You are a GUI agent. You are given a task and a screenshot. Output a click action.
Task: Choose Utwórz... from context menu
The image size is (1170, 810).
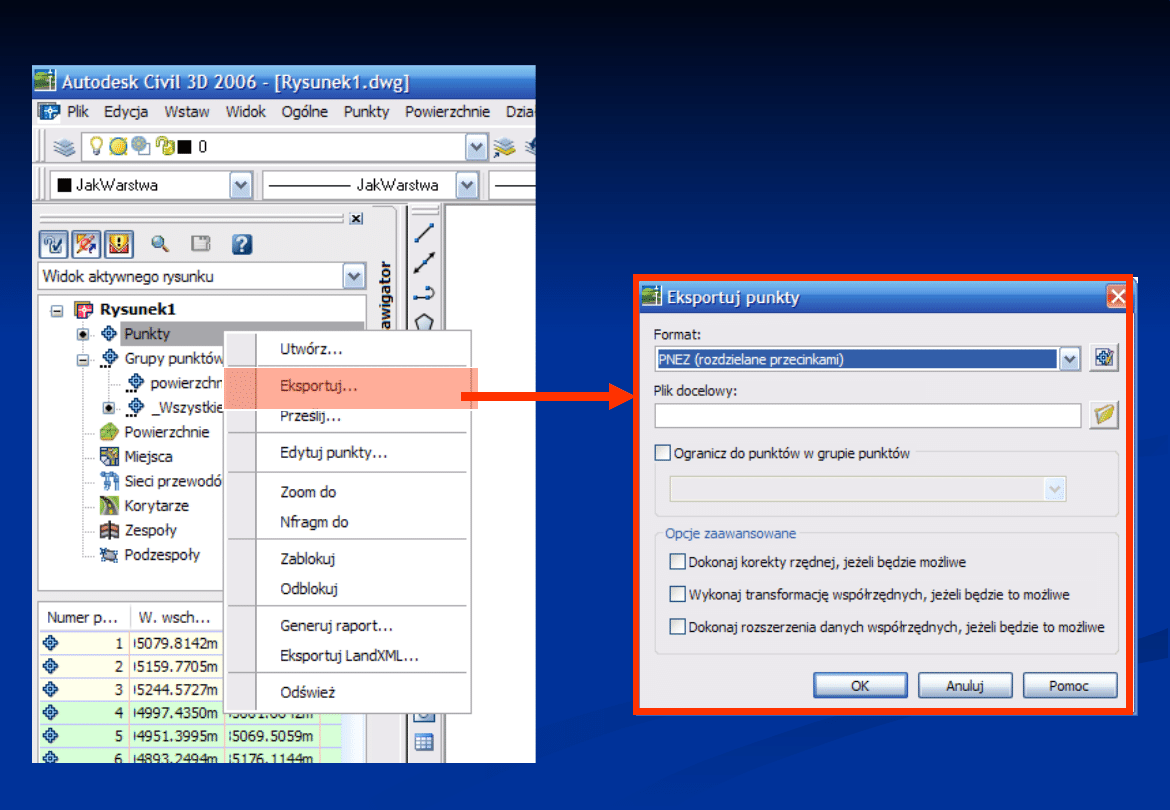311,349
